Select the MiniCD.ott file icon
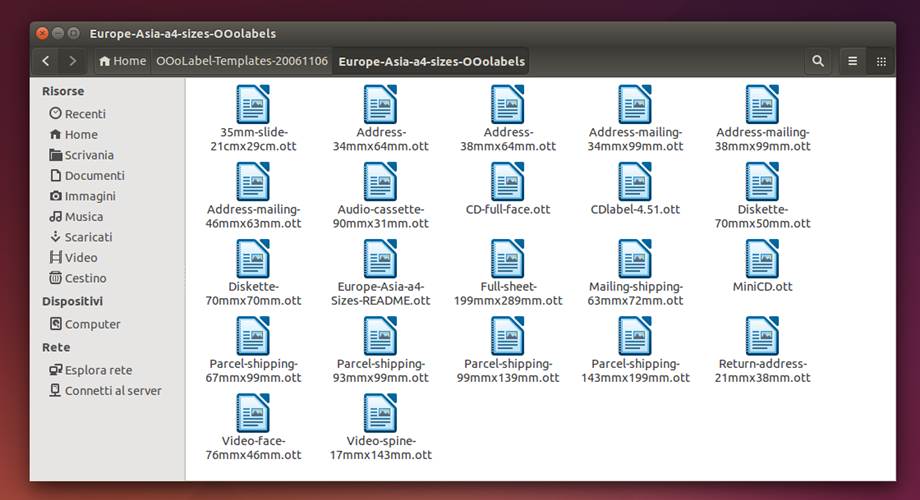This screenshot has height=500, width=920. click(x=762, y=259)
